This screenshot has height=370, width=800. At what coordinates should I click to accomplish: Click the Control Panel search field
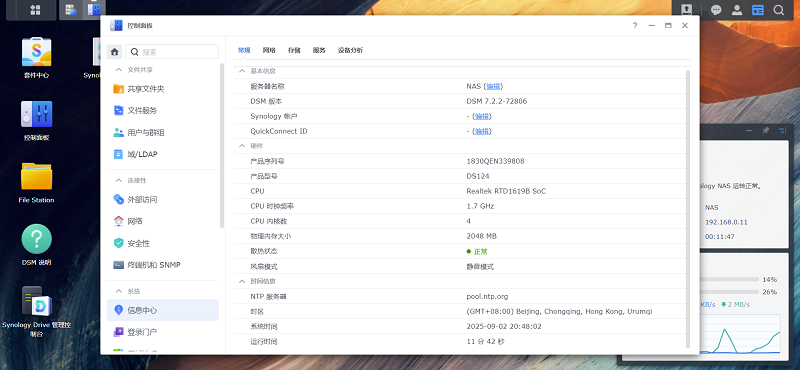pos(172,52)
